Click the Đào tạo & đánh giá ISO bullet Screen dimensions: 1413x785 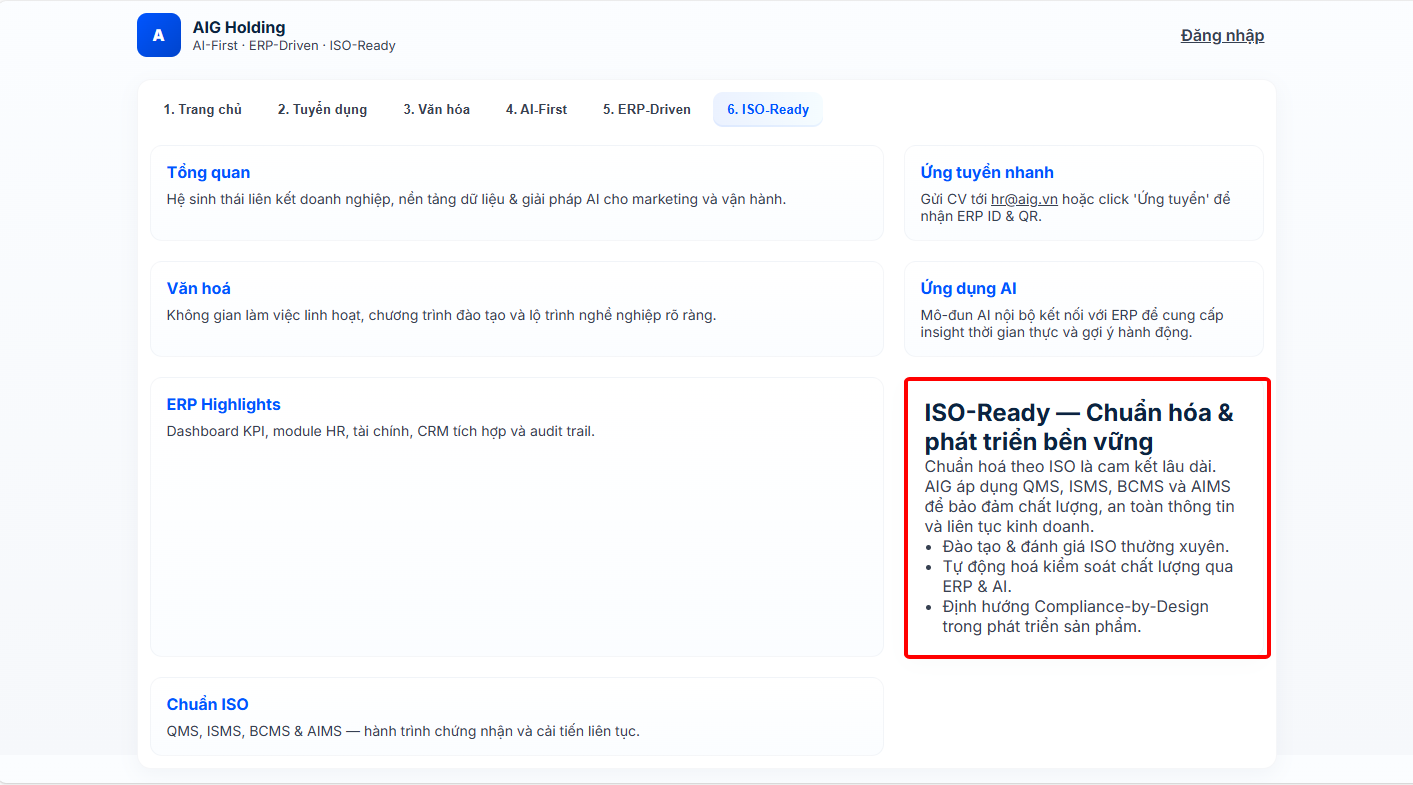click(1085, 546)
